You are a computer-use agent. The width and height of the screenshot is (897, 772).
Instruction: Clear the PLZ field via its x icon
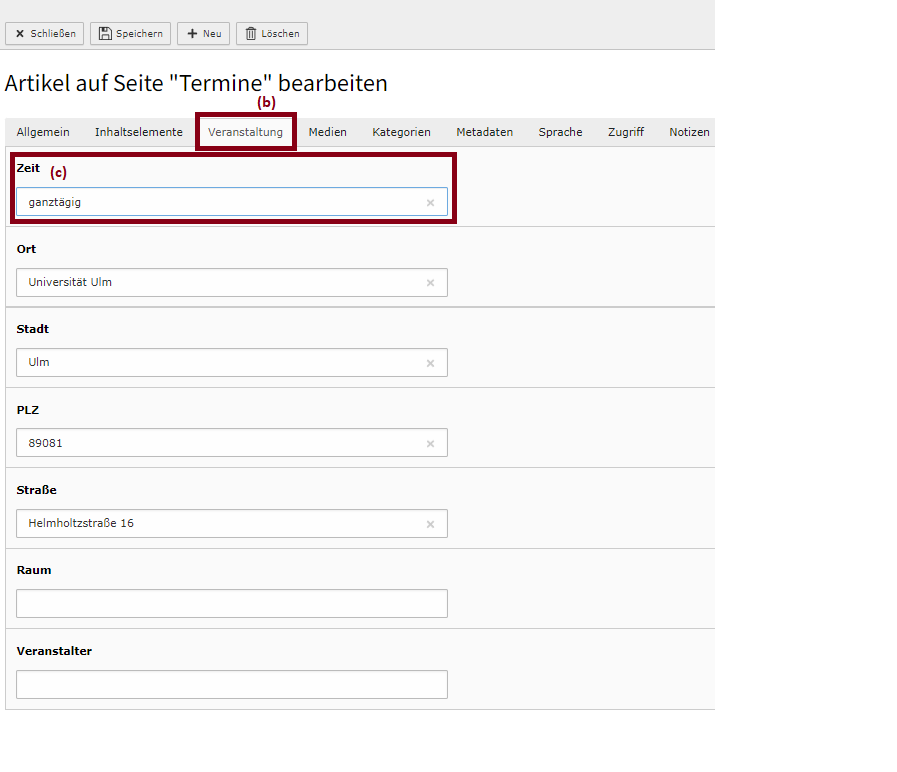(x=430, y=444)
